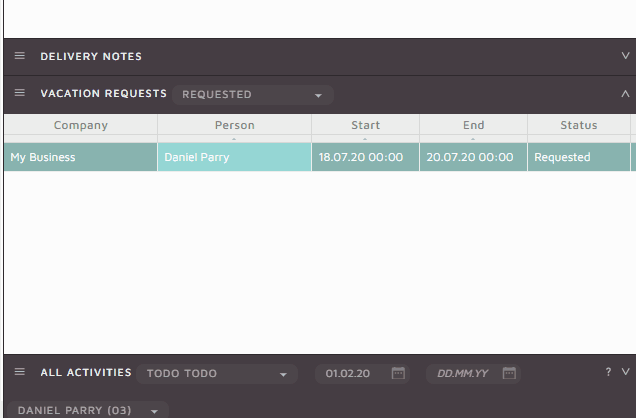This screenshot has width=636, height=418.
Task: Sort by the End column header
Action: (473, 125)
